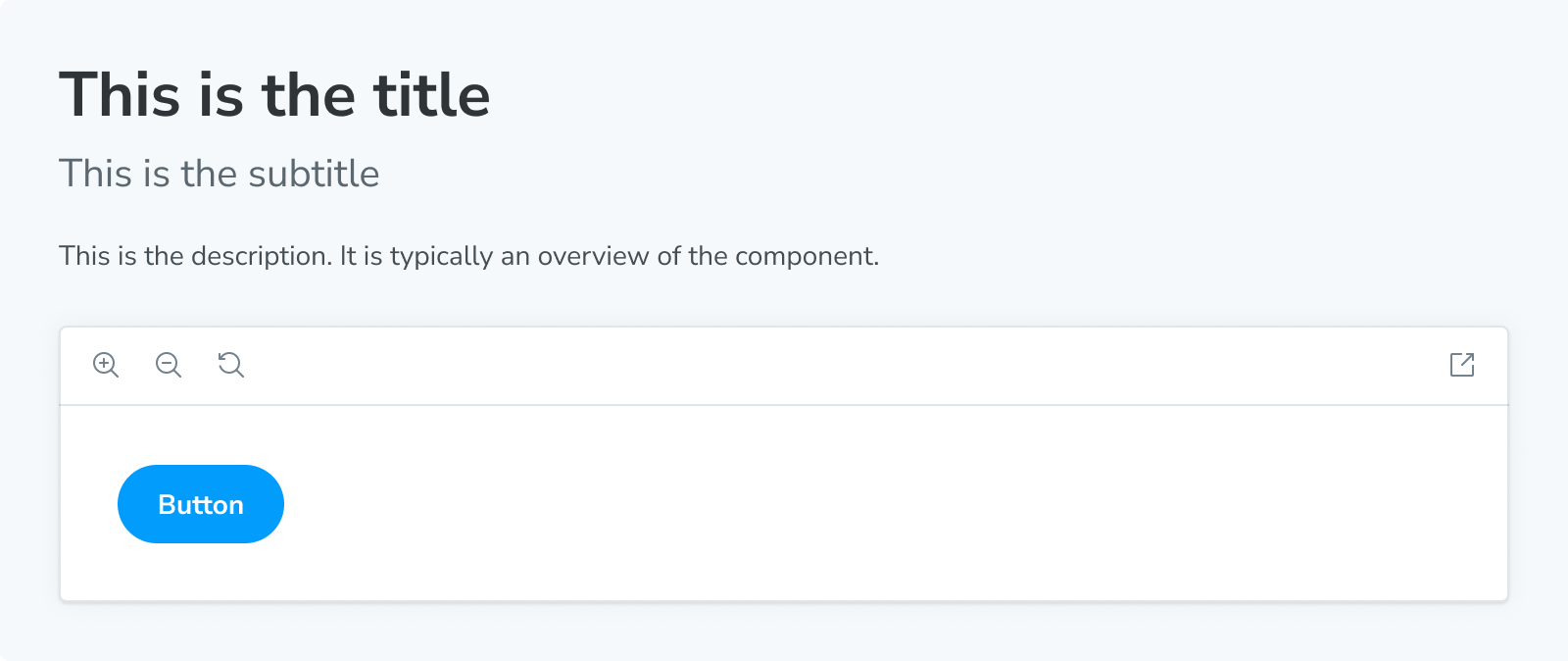The width and height of the screenshot is (1568, 661).
Task: Select the magnifier-plus icon in the toolbar
Action: point(106,364)
